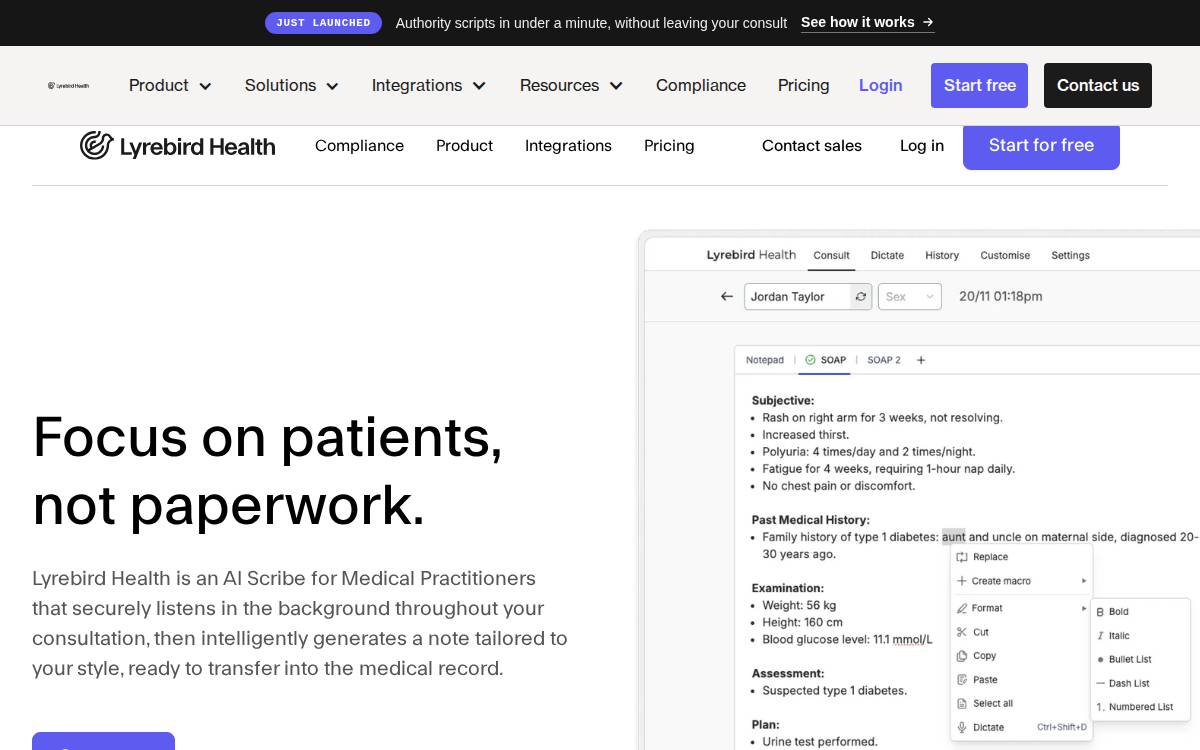Select the SOAP 2 tab
The width and height of the screenshot is (1200, 750).
pyautogui.click(x=884, y=360)
